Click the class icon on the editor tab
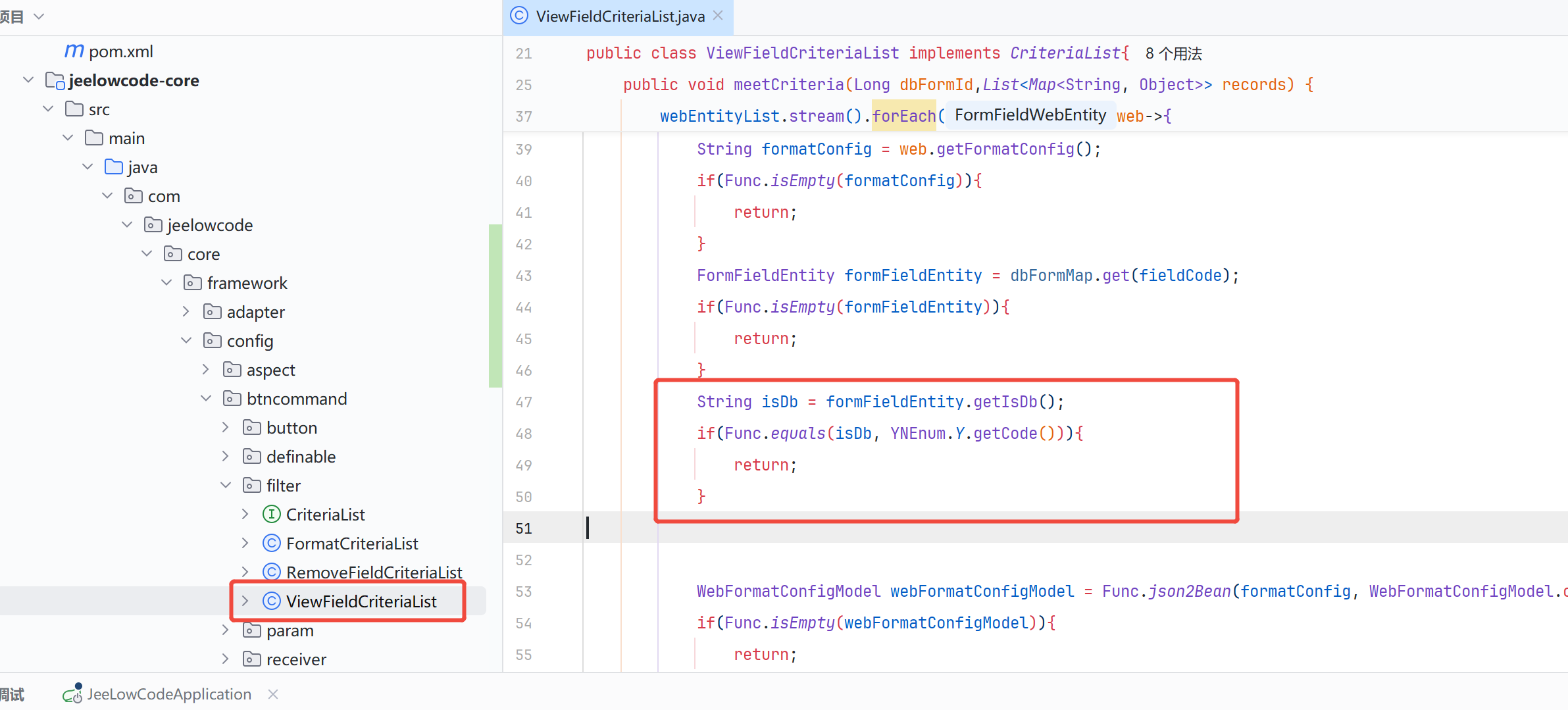 pos(519,16)
